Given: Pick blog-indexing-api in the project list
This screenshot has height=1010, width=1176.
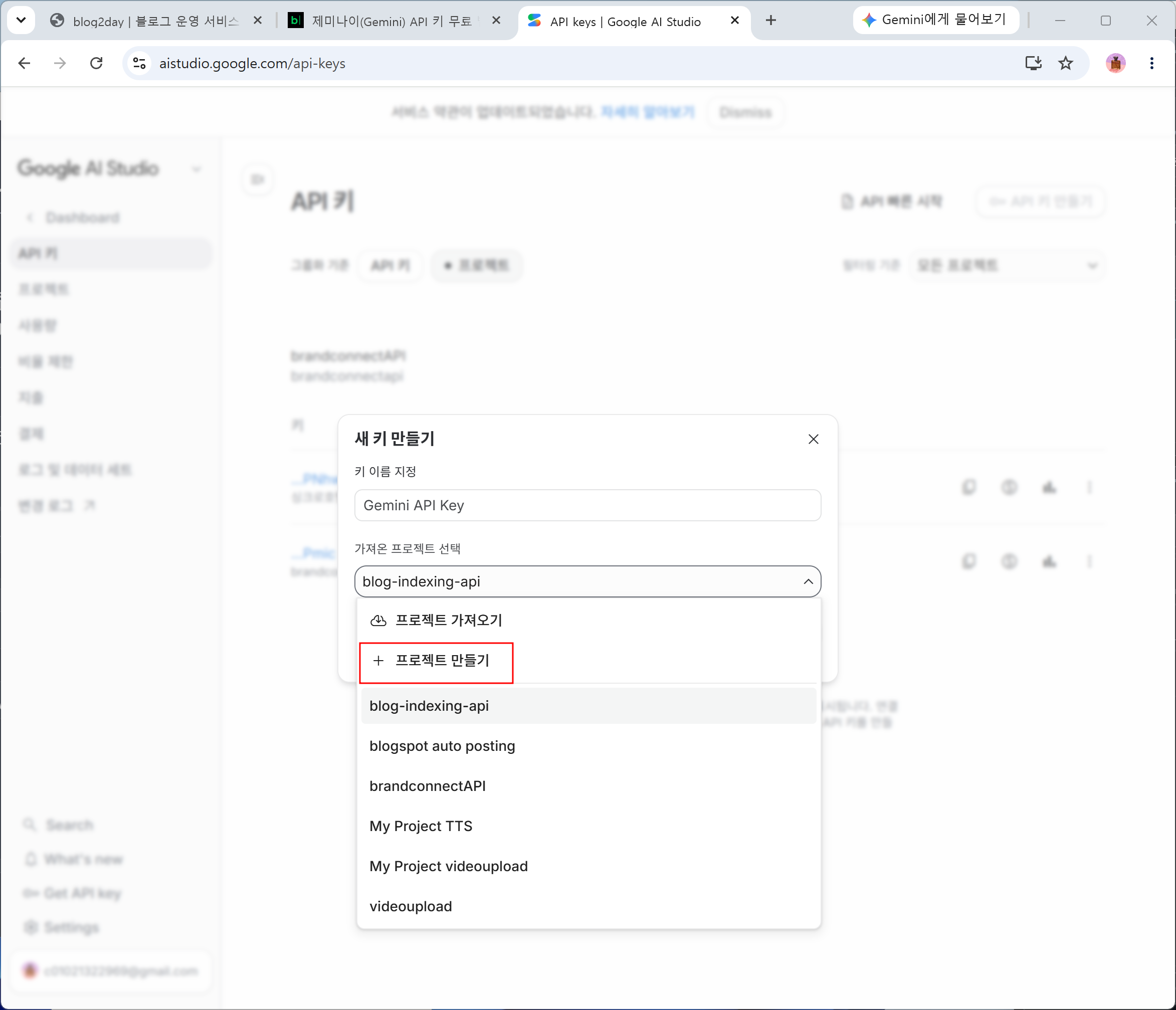Looking at the screenshot, I should pos(589,705).
